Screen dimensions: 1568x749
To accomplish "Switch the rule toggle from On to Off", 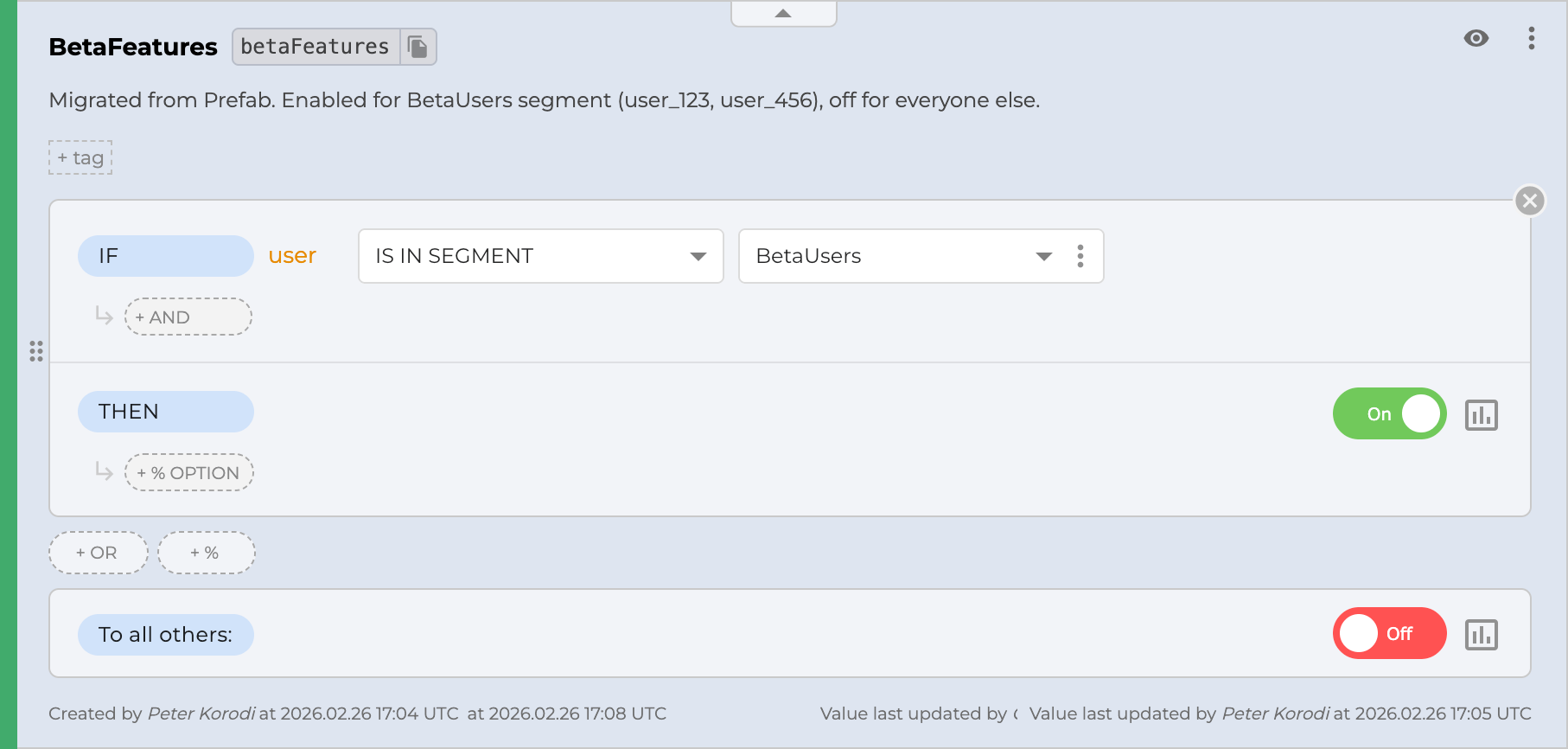I will tap(1389, 413).
